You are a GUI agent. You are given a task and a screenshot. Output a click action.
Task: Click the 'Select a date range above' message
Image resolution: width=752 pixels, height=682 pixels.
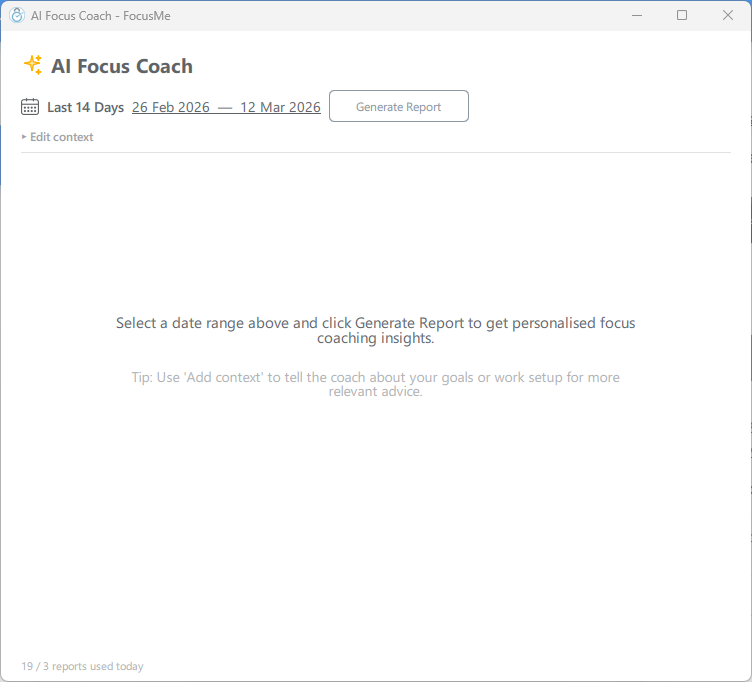[376, 330]
